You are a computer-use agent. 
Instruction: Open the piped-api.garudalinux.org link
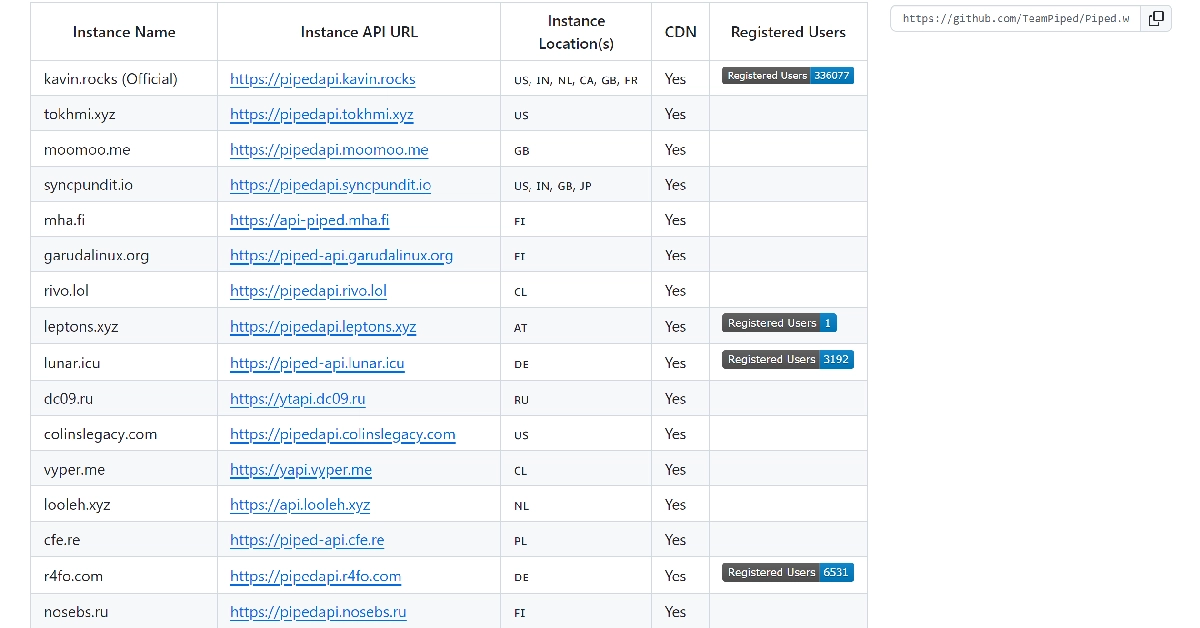[341, 256]
